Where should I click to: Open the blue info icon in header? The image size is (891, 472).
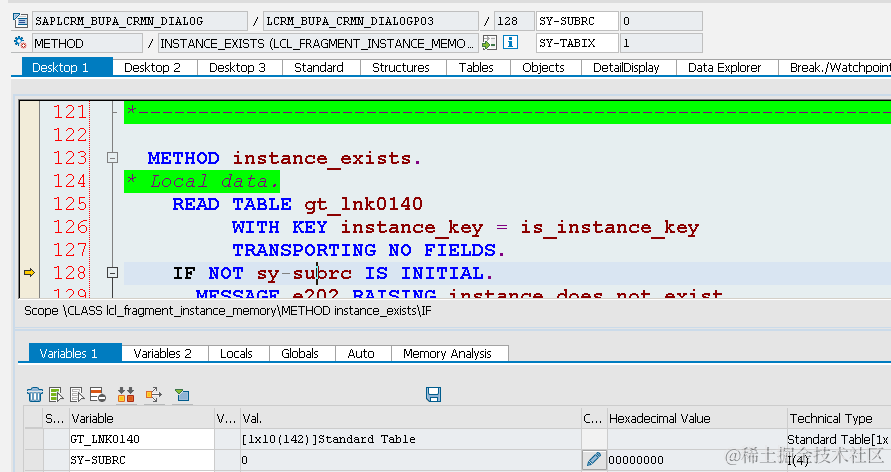tap(510, 43)
